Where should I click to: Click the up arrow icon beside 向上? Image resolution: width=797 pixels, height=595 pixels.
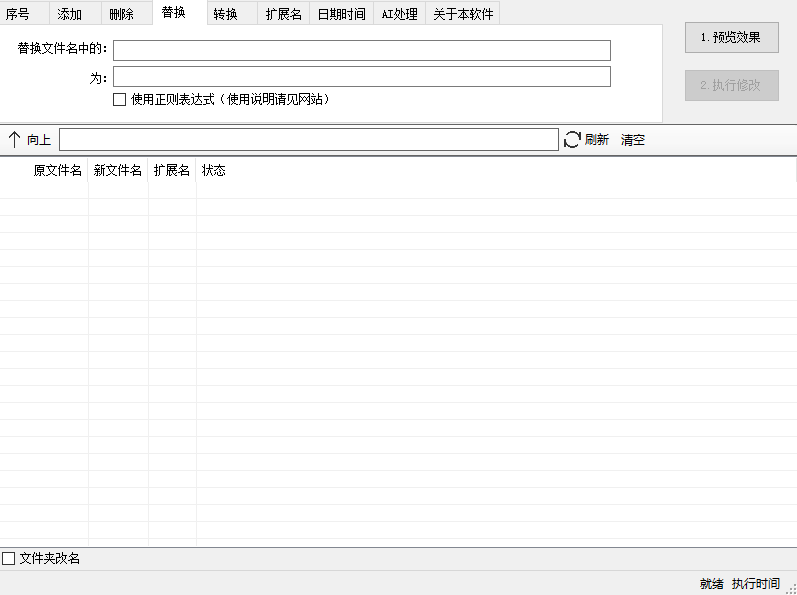pos(14,140)
